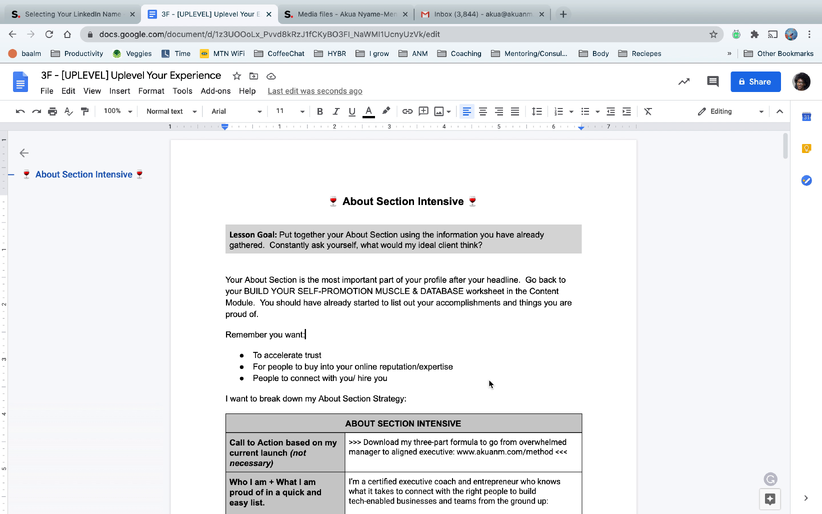Open the Google account avatar
The height and width of the screenshot is (514, 822).
pyautogui.click(x=801, y=81)
